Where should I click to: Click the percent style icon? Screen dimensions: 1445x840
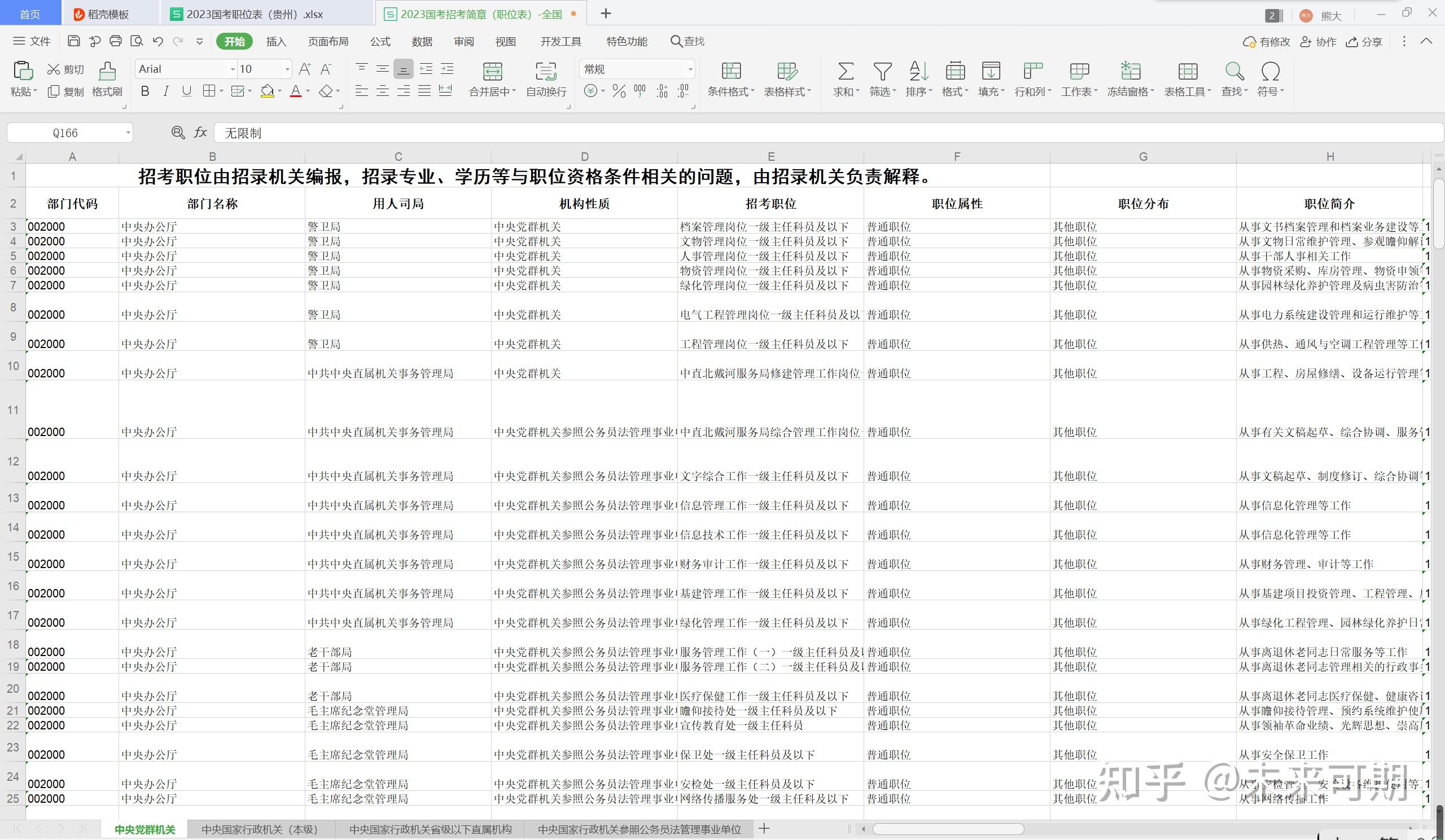click(x=619, y=91)
